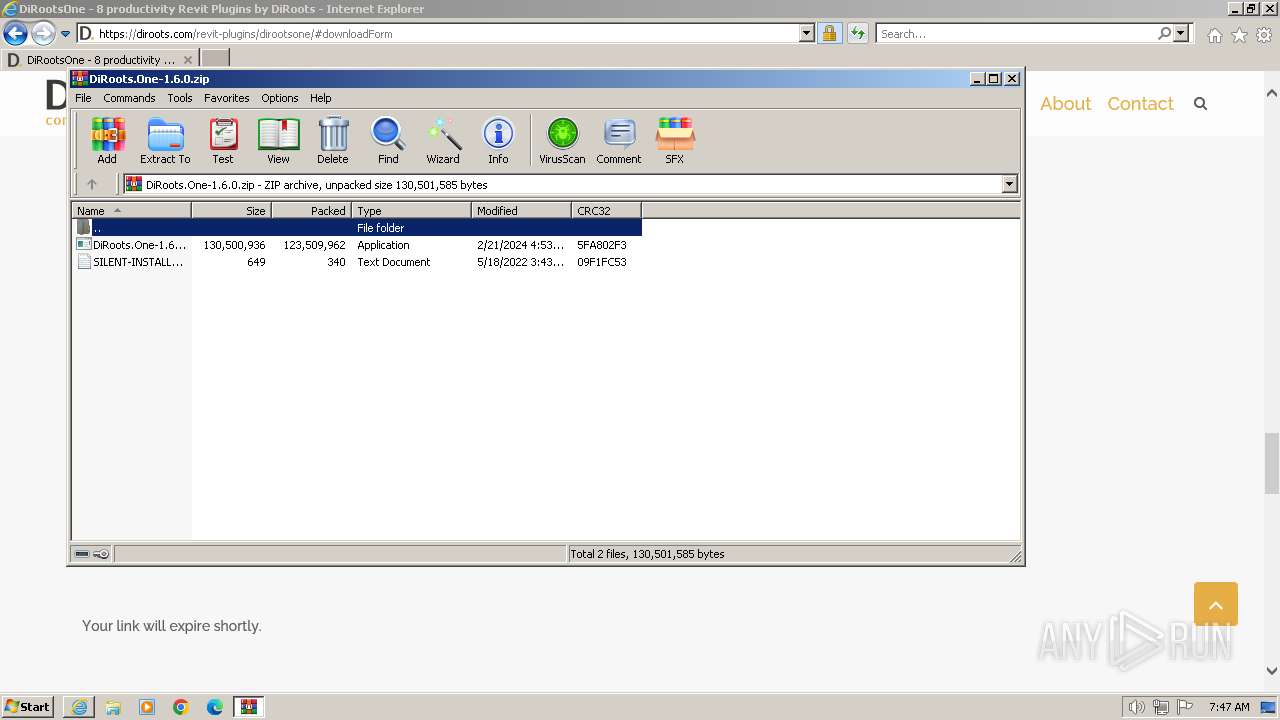Viewport: 1280px width, 720px height.
Task: Click the Extract To toolbar icon
Action: click(165, 141)
